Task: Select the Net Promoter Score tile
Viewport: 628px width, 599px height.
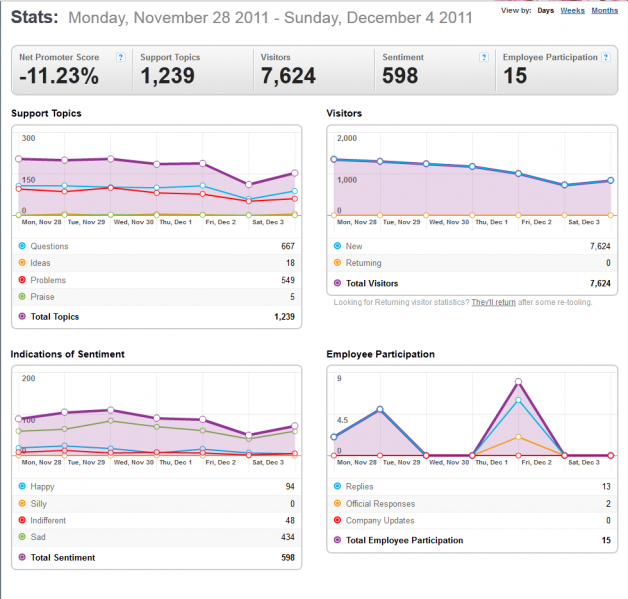Action: click(x=72, y=70)
